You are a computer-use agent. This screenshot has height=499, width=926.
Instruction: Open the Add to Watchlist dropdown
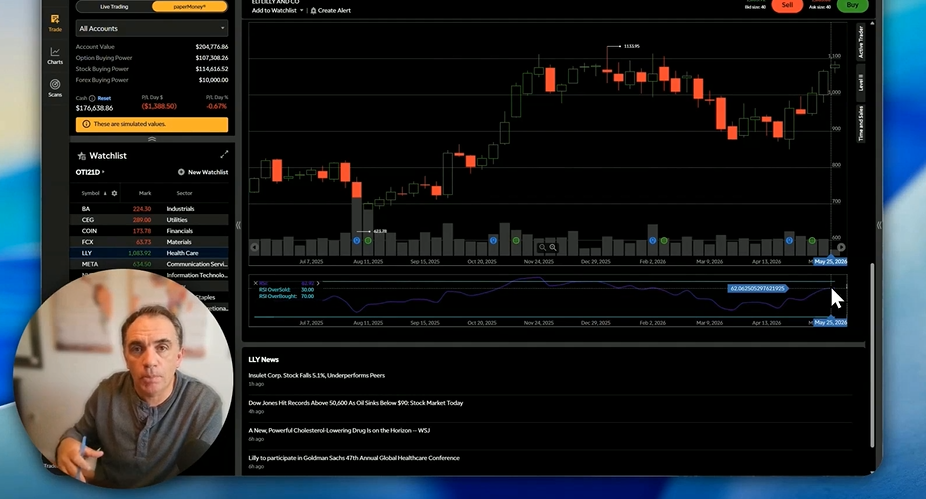point(277,11)
